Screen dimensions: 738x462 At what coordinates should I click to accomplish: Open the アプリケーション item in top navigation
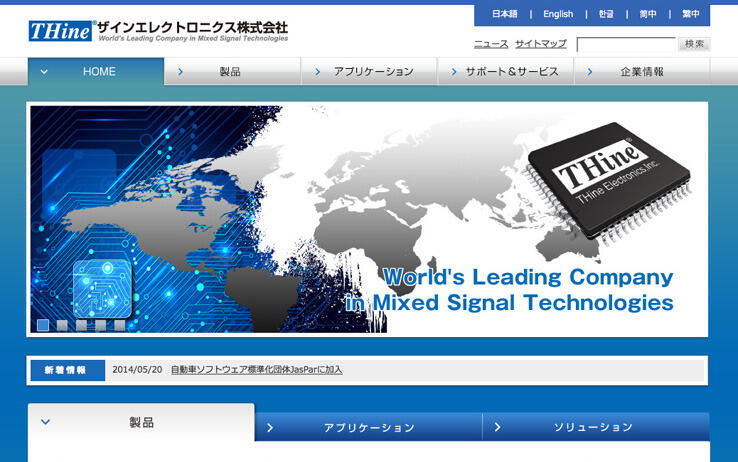369,72
